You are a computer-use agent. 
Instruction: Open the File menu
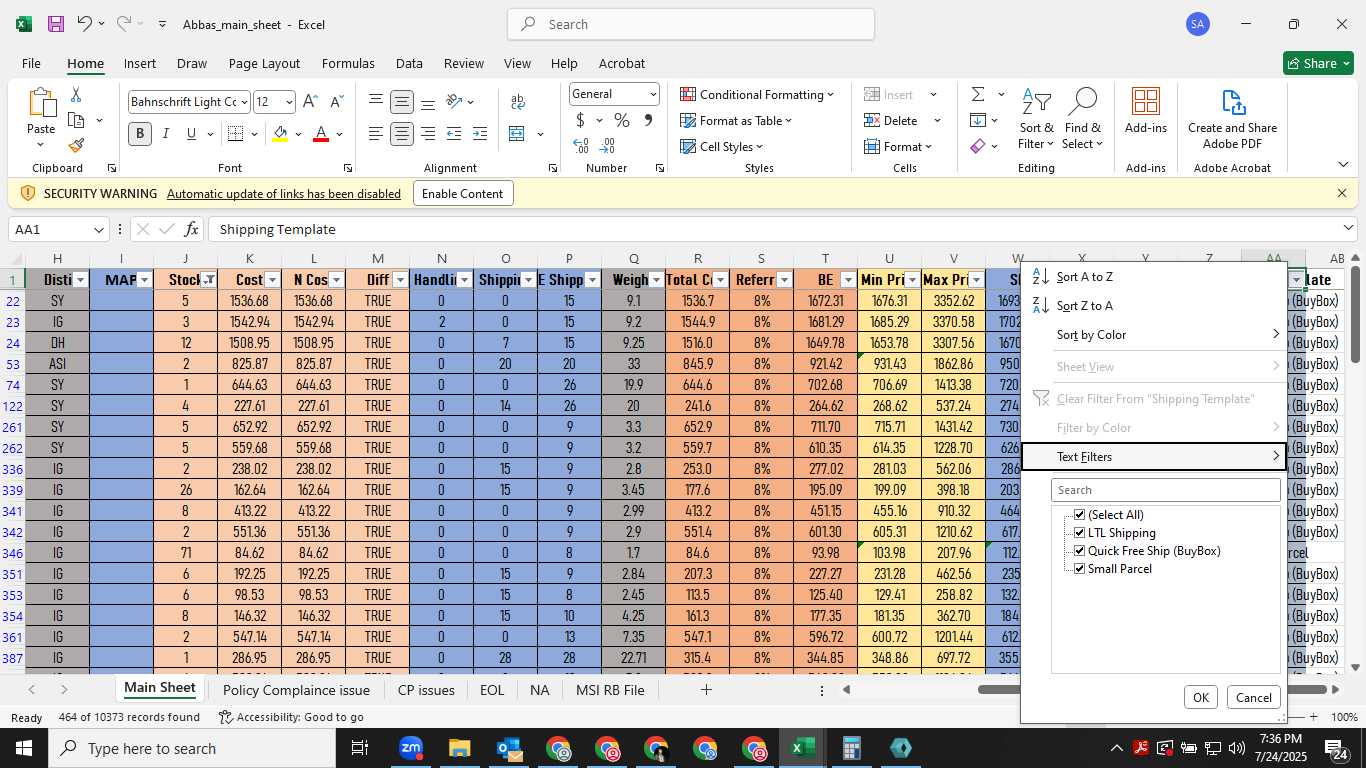click(x=31, y=63)
